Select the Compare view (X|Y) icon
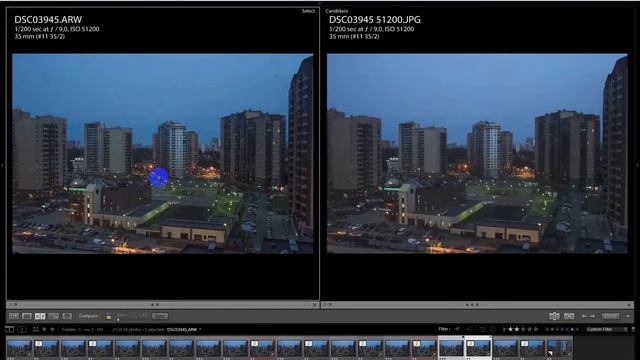 [x=40, y=316]
